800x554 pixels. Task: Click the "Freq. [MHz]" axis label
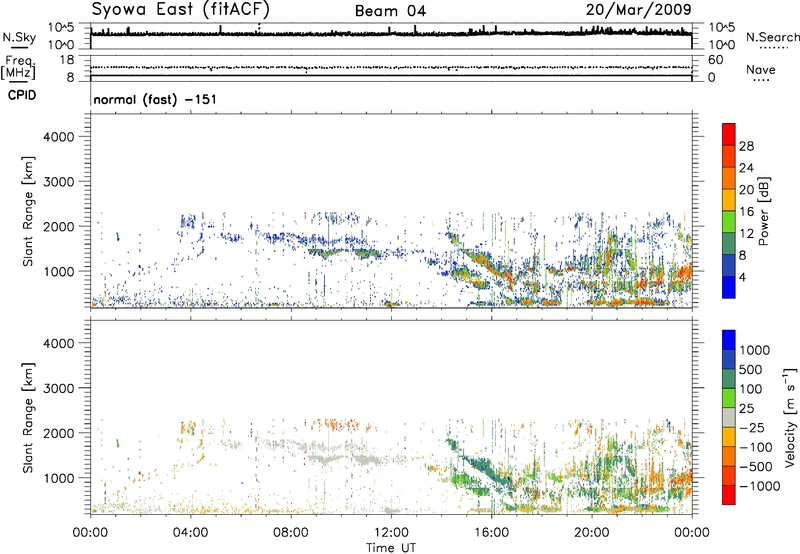tap(18, 68)
